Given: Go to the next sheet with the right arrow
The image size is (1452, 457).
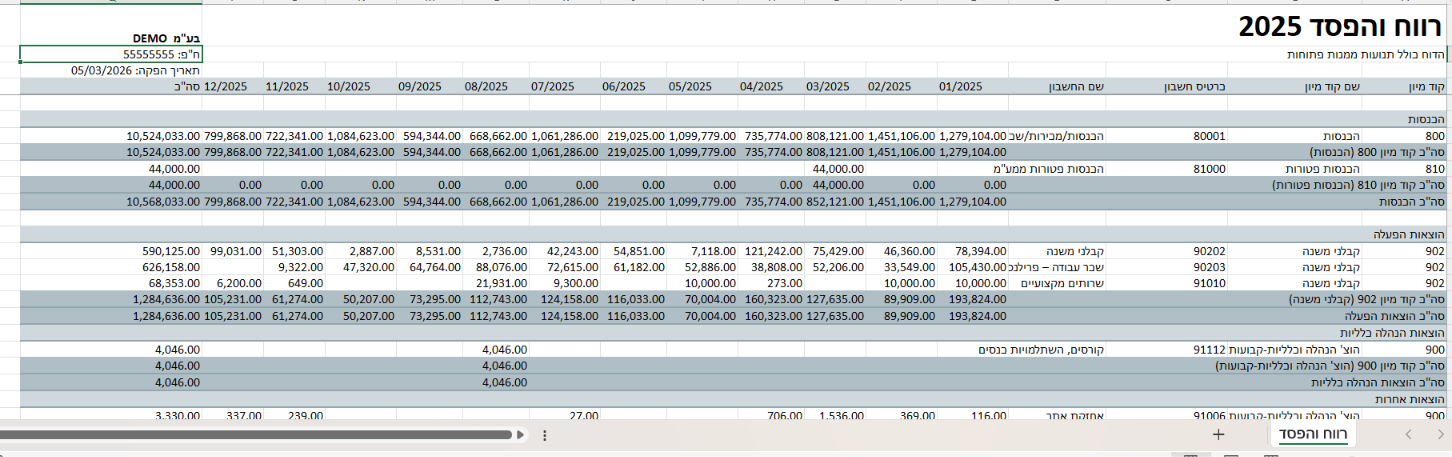Looking at the screenshot, I should pos(1438,435).
